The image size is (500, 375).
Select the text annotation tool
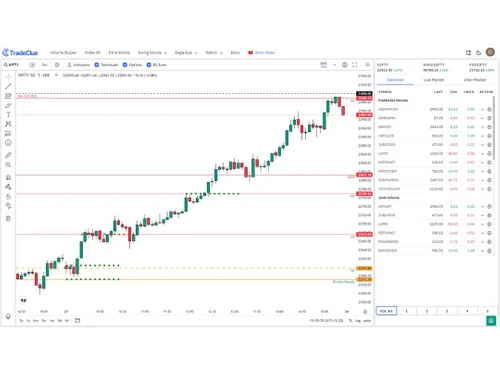click(x=8, y=115)
